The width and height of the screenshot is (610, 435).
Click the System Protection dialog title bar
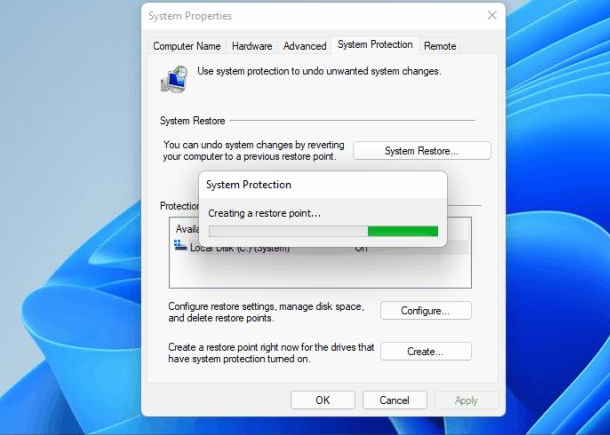coord(322,184)
